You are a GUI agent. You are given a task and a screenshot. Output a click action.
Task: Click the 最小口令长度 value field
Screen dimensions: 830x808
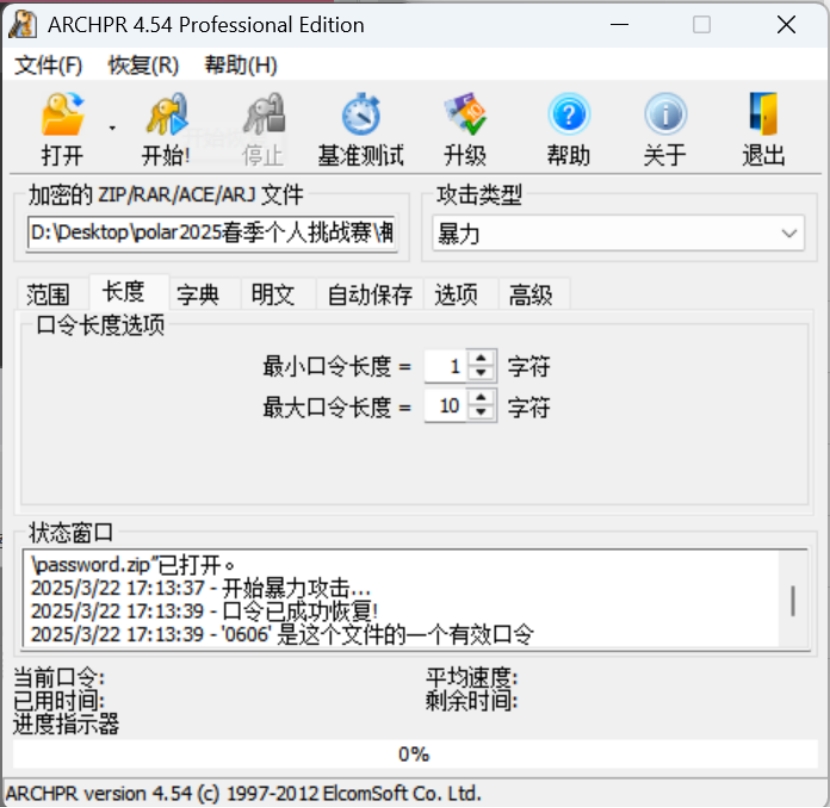pyautogui.click(x=446, y=366)
